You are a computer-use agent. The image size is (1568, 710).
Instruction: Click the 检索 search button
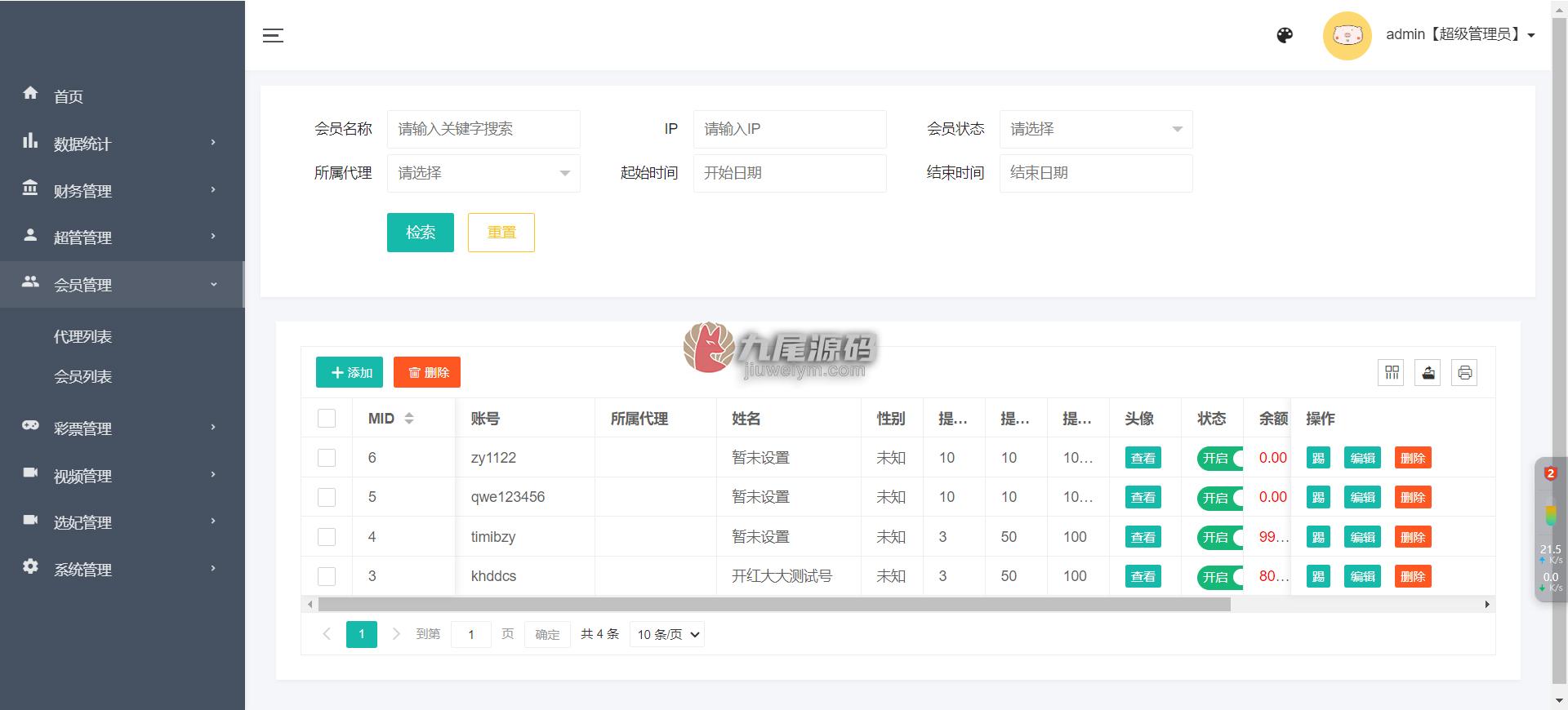(421, 233)
